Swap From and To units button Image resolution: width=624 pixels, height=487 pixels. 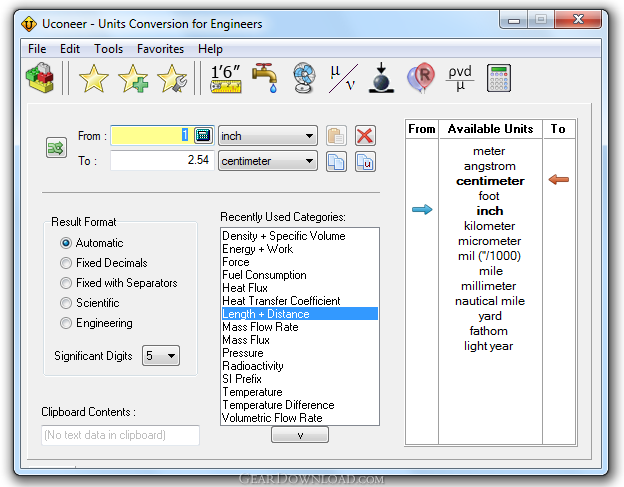pyautogui.click(x=56, y=148)
